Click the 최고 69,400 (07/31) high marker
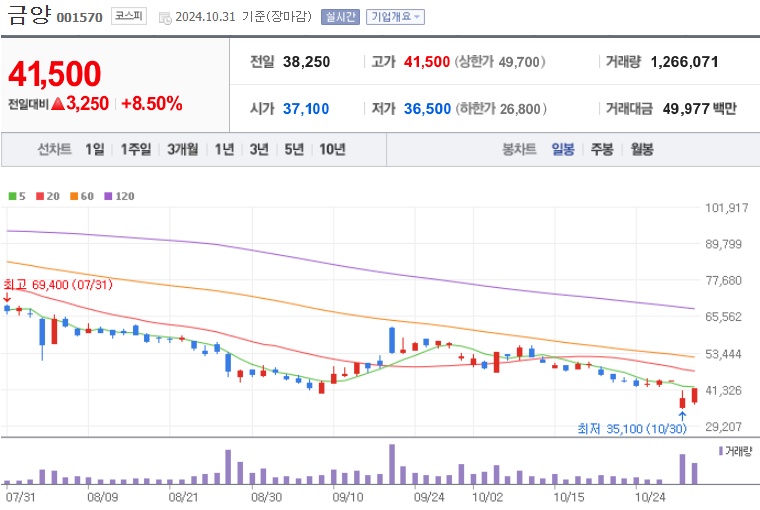 pyautogui.click(x=58, y=285)
